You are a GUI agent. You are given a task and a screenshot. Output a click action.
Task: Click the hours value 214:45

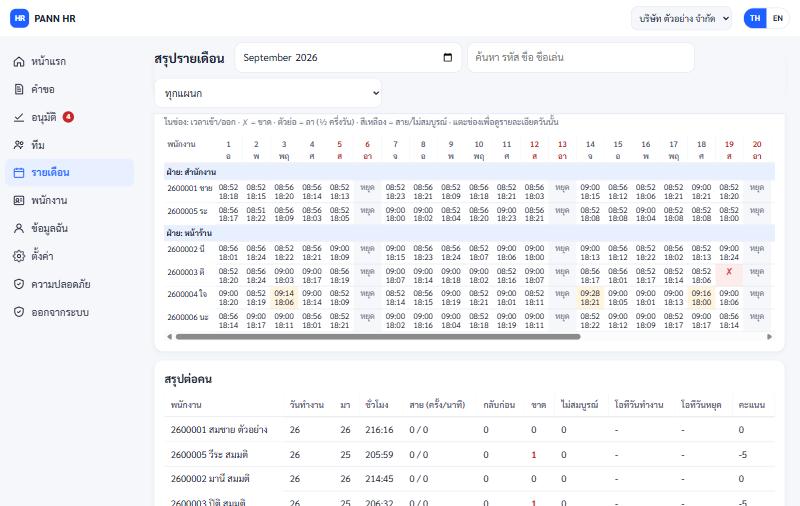pos(379,479)
